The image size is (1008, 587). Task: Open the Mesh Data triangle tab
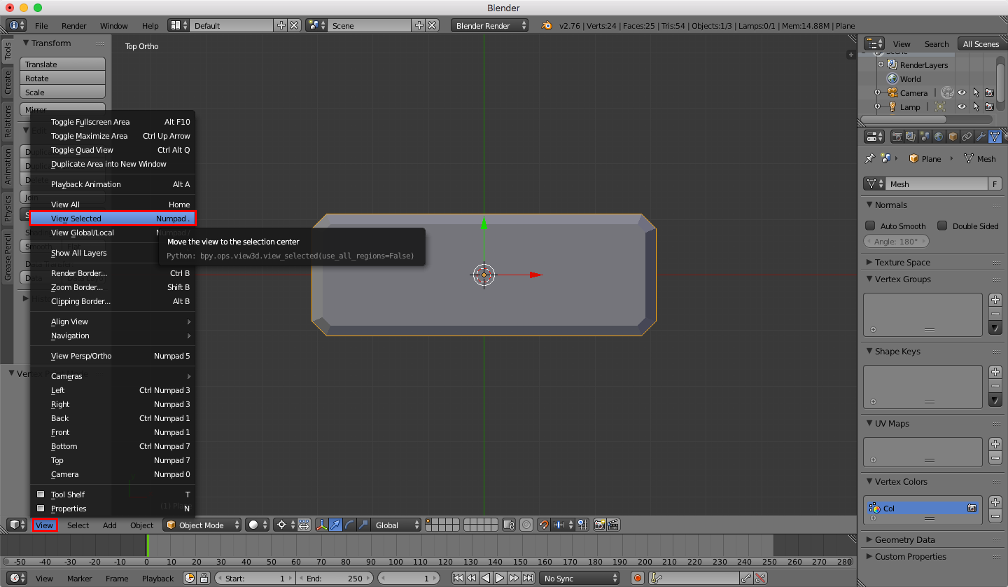pos(994,137)
